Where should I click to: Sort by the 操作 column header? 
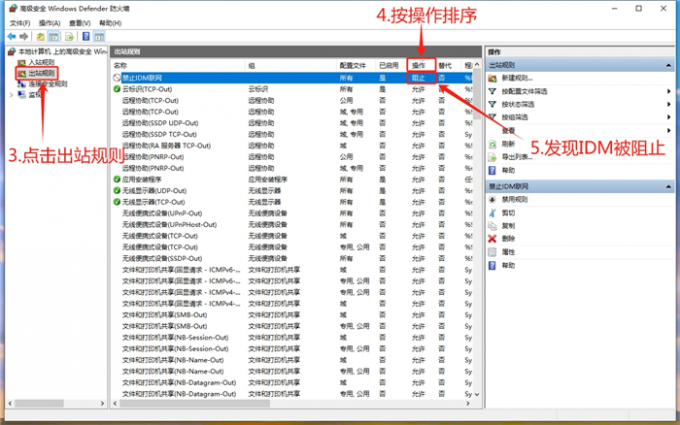tap(419, 64)
